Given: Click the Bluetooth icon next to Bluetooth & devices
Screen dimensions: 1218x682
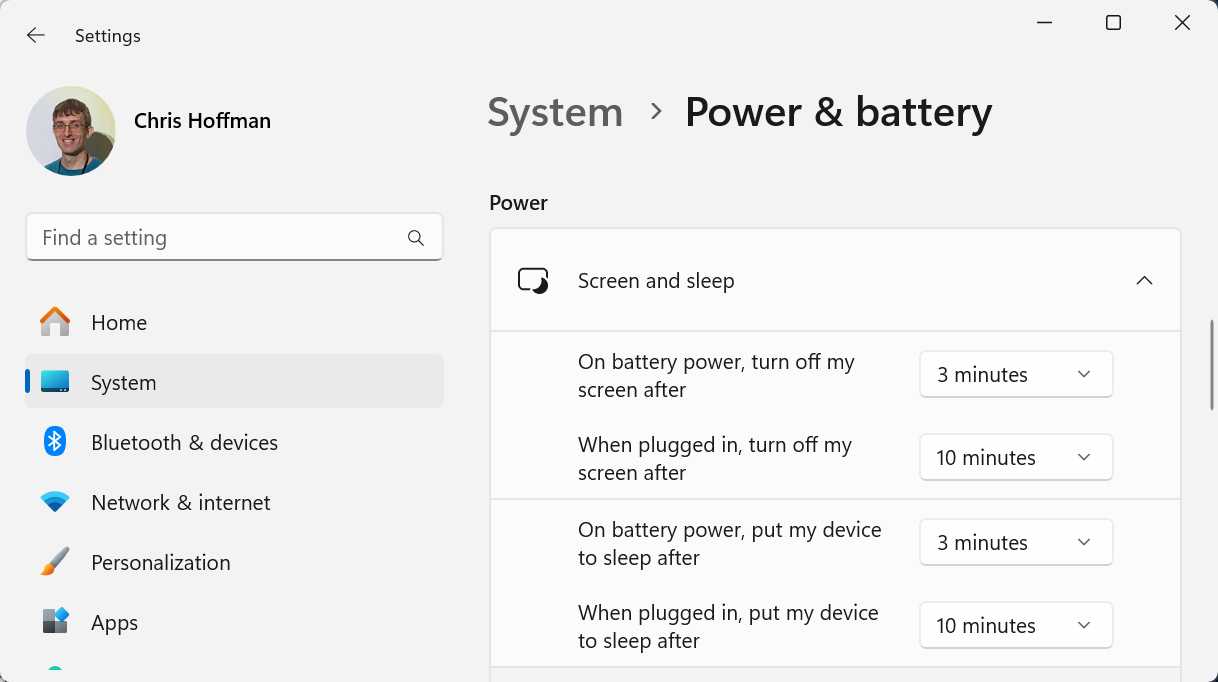Looking at the screenshot, I should (x=54, y=442).
